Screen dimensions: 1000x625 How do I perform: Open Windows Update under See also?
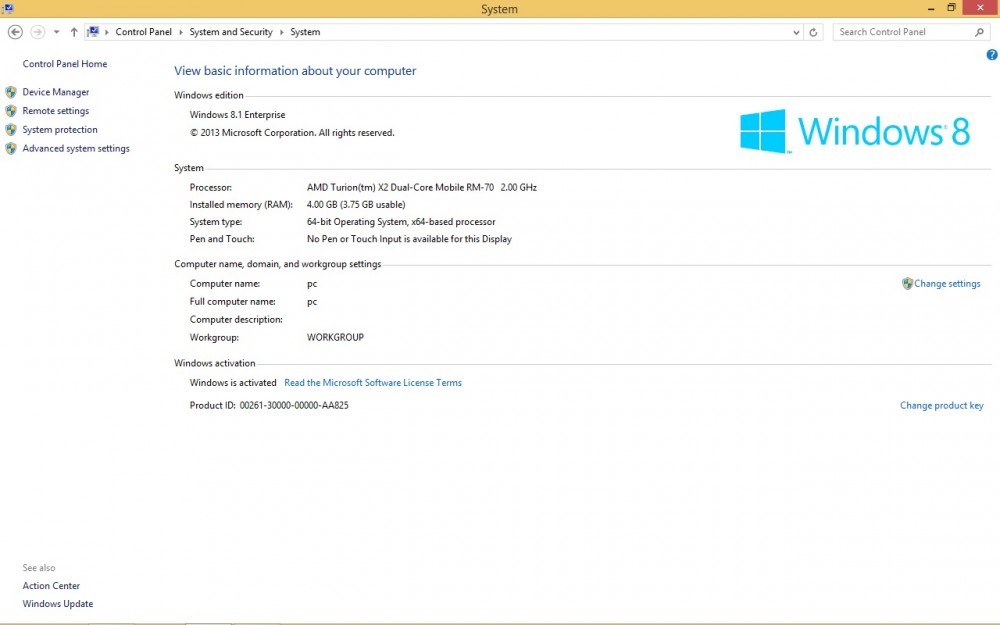[57, 604]
